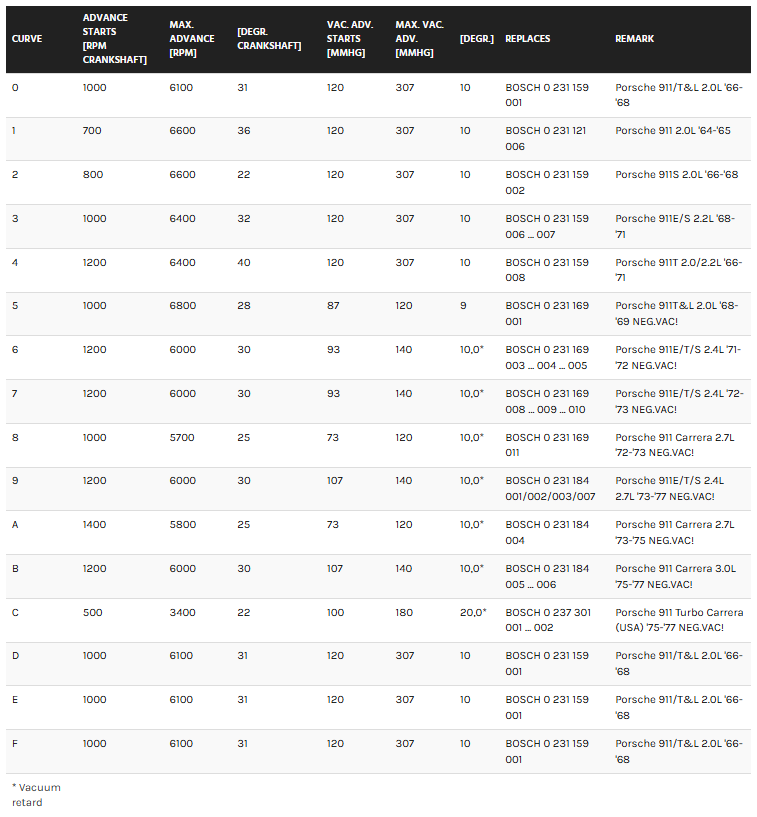This screenshot has width=757, height=817.
Task: Select the MAX. ADVANCE [RPM] header
Action: [192, 39]
